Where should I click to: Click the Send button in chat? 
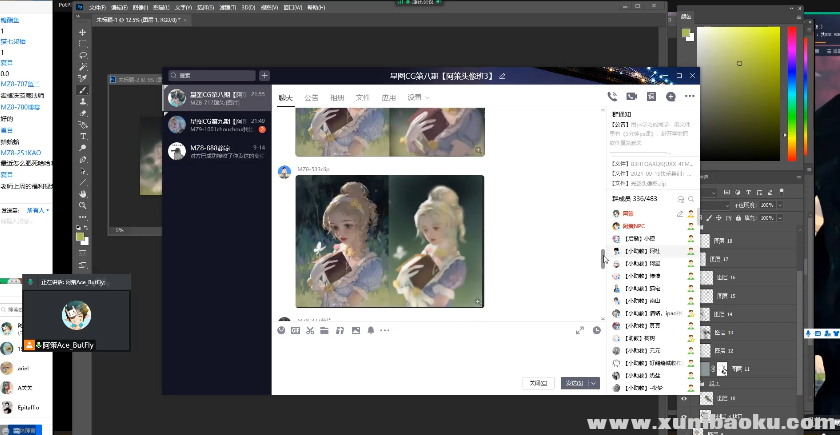point(573,382)
